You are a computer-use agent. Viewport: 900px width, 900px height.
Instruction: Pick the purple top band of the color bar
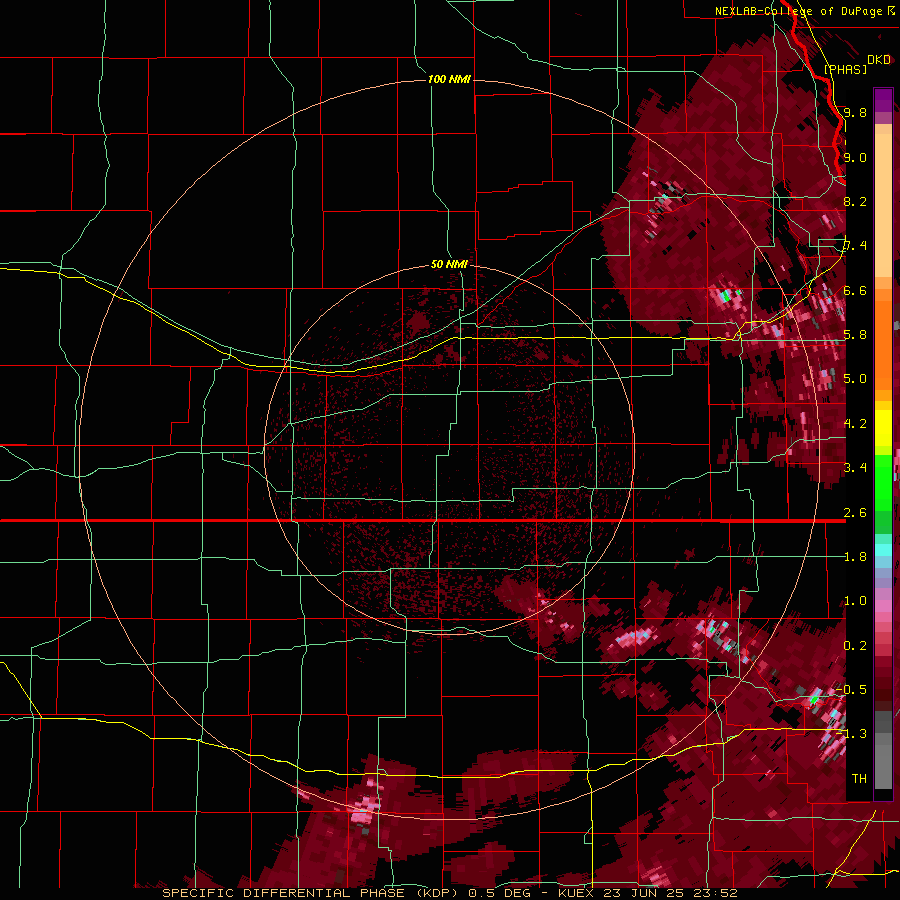pyautogui.click(x=883, y=100)
